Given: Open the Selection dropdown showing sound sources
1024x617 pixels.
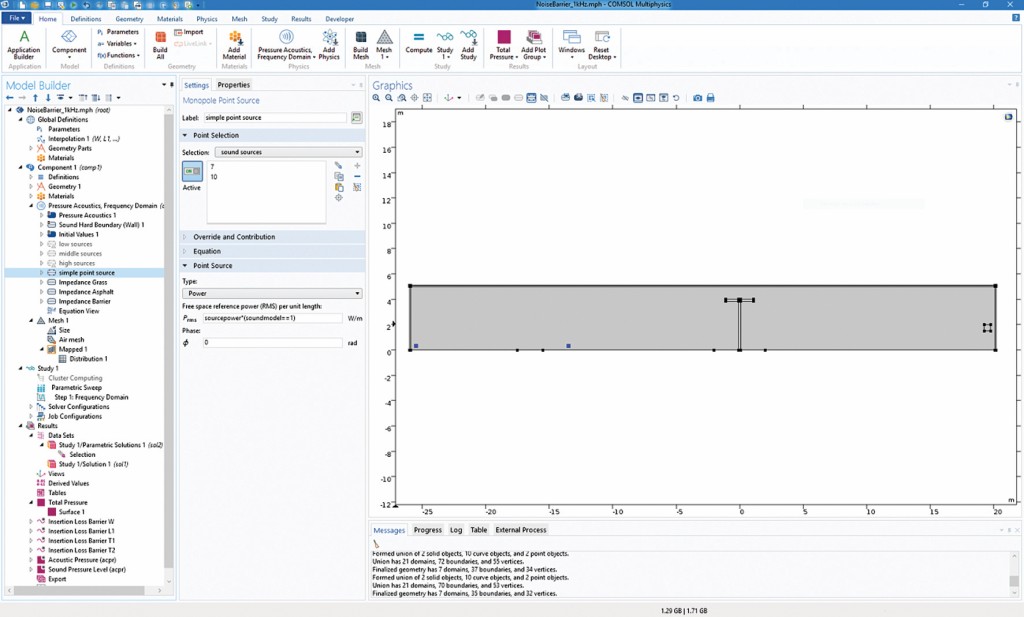Looking at the screenshot, I should point(288,152).
